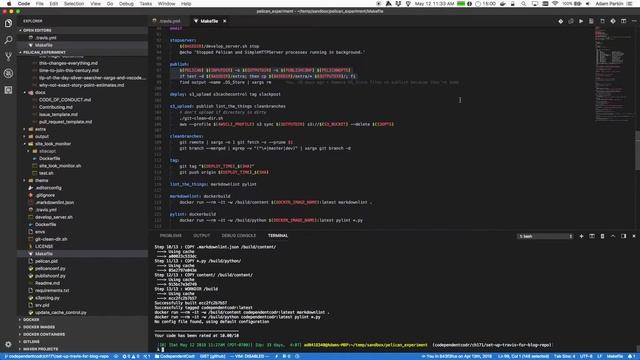This screenshot has height=360, width=640.
Task: Select the TERMINAL panel tab
Action: coord(278,236)
